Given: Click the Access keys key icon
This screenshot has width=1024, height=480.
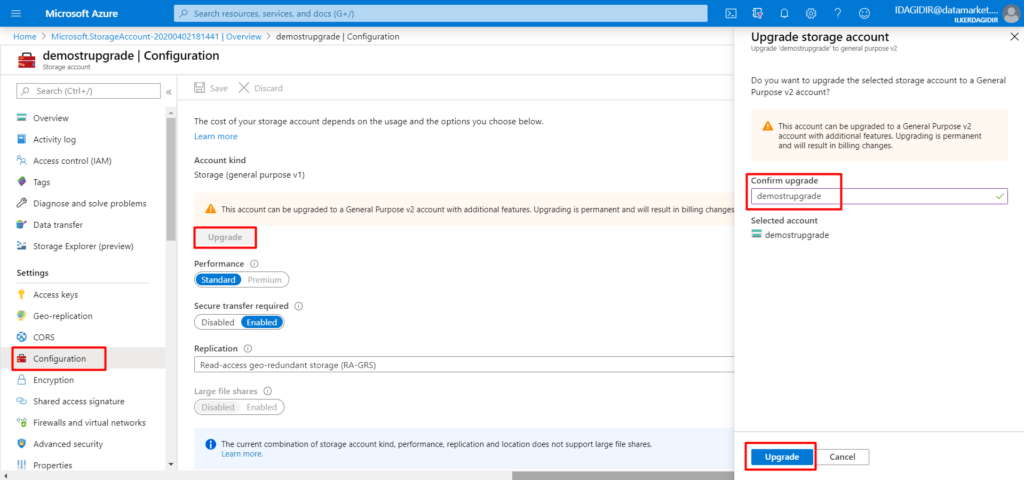Looking at the screenshot, I should 22,295.
